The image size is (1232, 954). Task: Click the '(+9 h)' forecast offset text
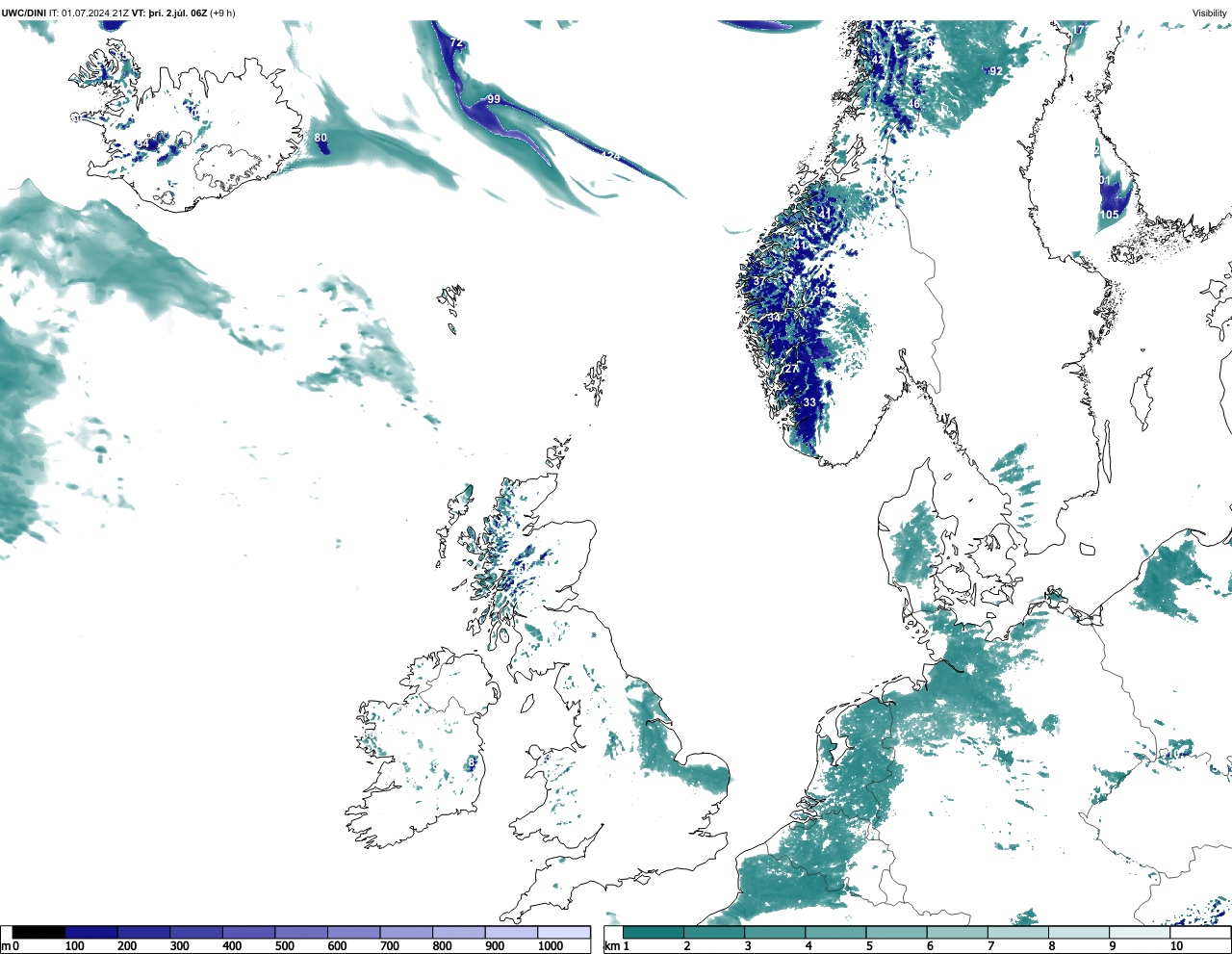[x=222, y=13]
